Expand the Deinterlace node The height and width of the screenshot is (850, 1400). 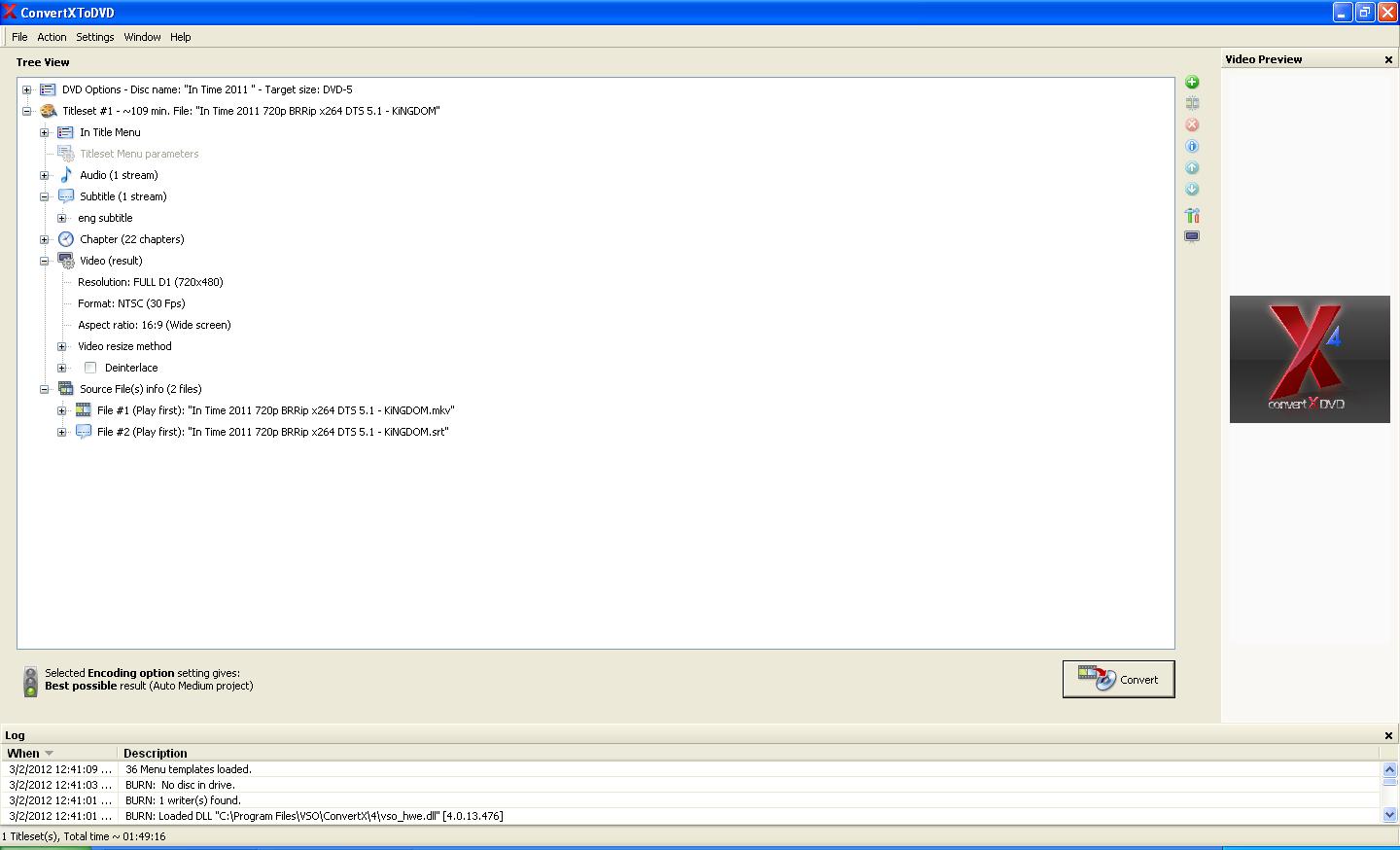(61, 368)
